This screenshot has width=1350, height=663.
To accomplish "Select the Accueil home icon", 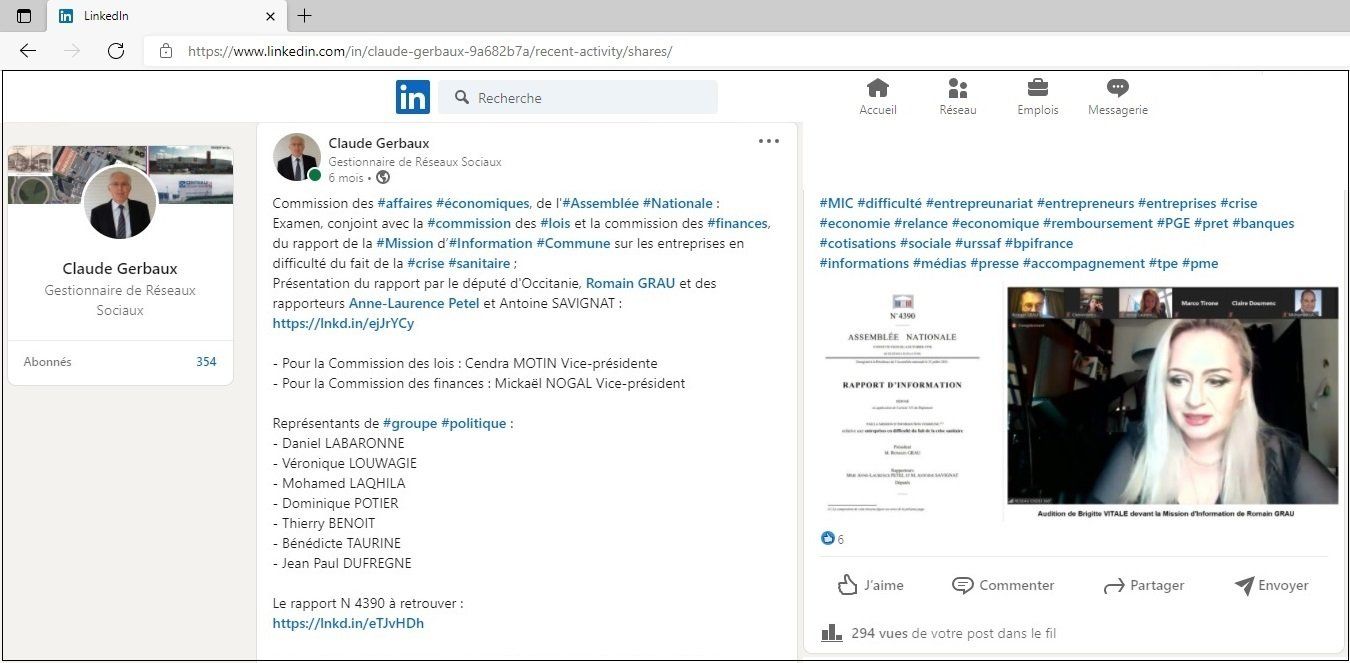I will coord(877,88).
